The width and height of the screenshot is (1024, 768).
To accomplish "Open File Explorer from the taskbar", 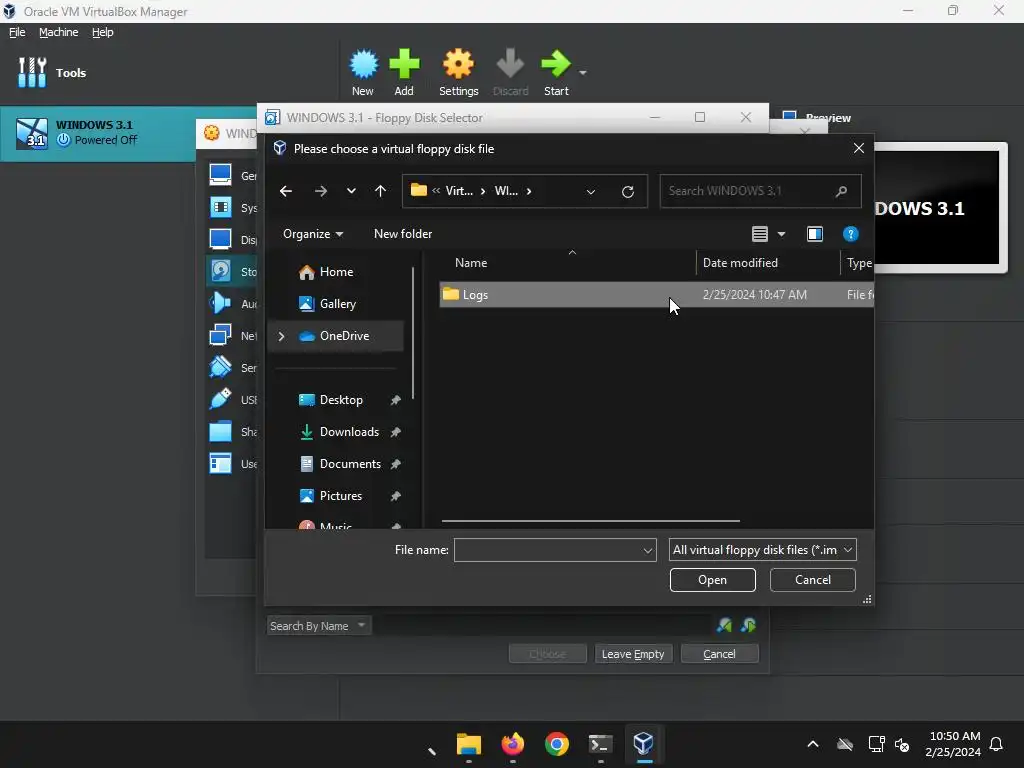I will (x=469, y=744).
